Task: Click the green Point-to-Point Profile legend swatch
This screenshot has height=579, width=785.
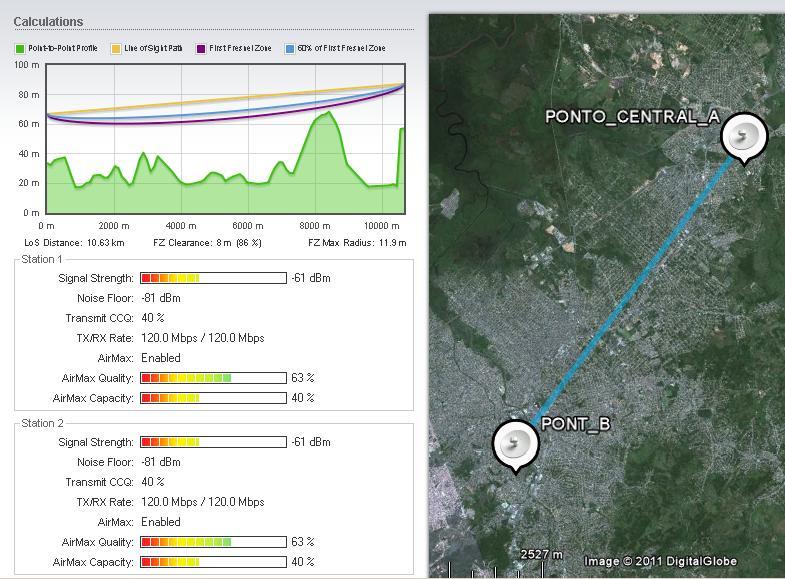Action: coord(20,48)
